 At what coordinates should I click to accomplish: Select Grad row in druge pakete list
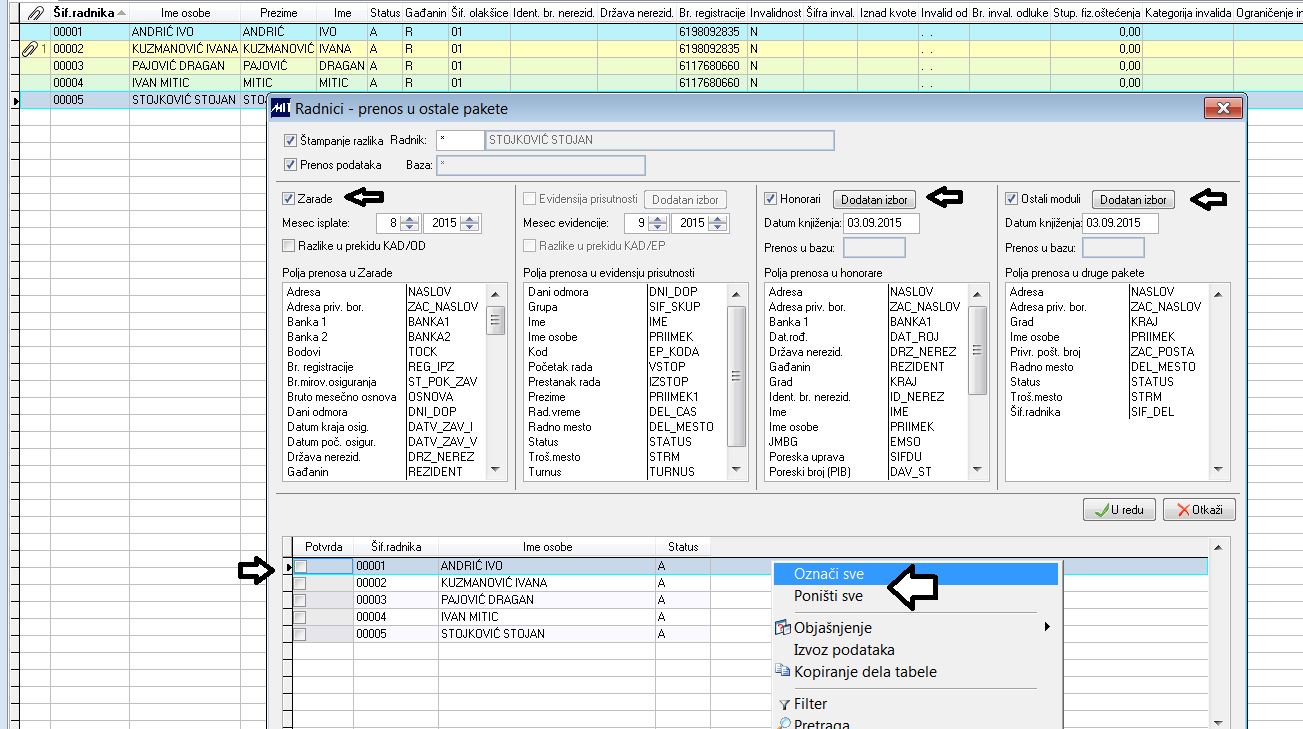tap(1108, 322)
